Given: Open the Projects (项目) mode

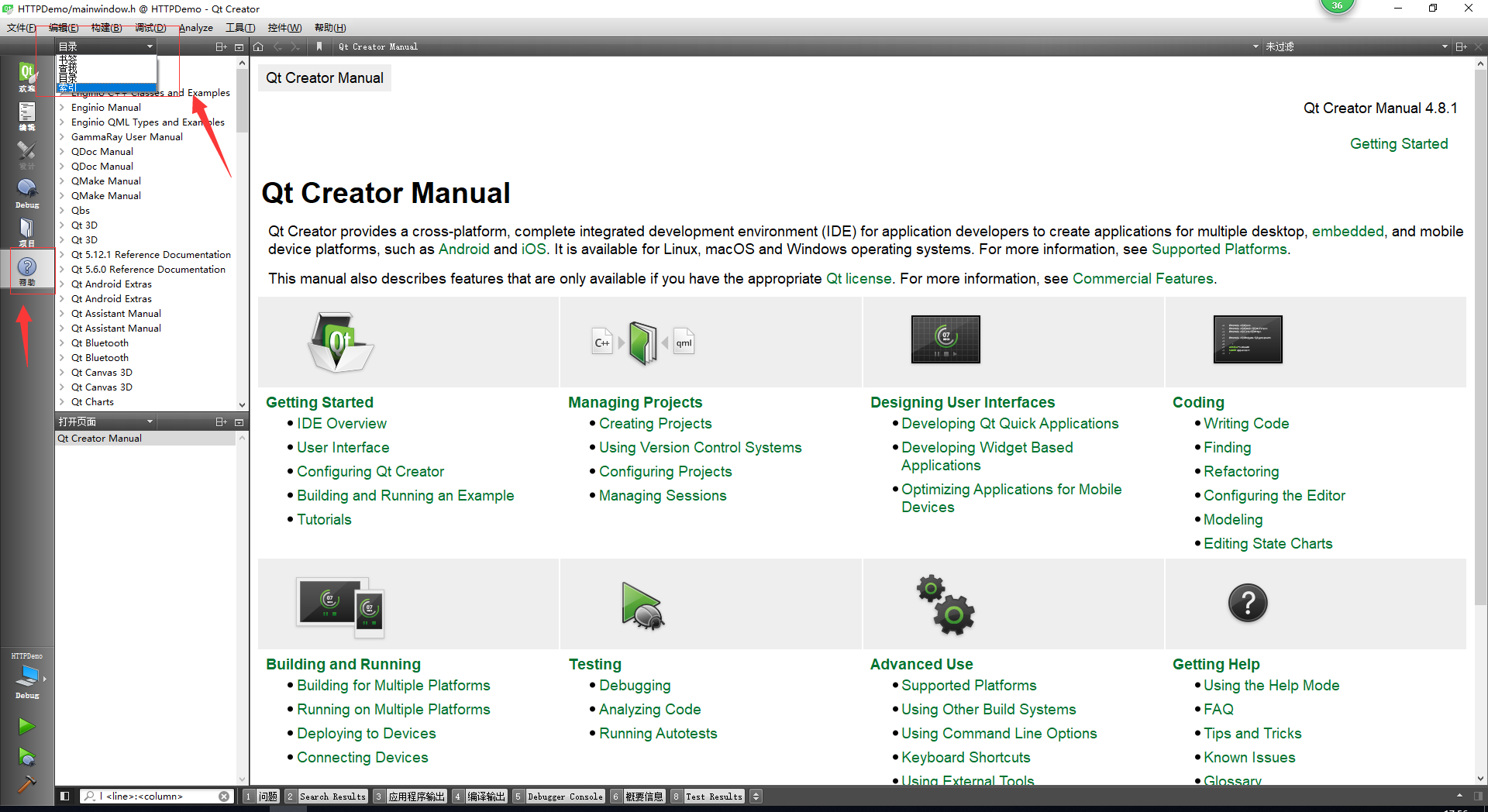Looking at the screenshot, I should point(27,232).
